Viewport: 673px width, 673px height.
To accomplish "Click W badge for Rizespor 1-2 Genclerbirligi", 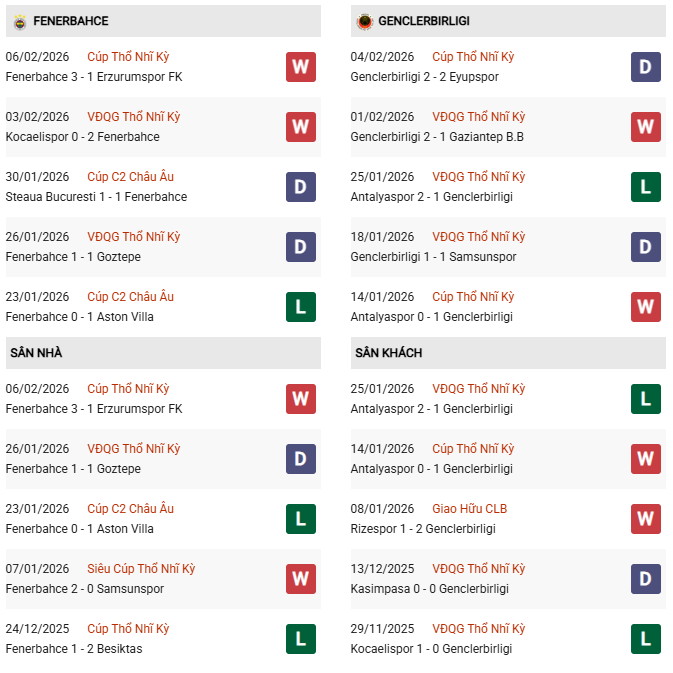I will tap(645, 519).
